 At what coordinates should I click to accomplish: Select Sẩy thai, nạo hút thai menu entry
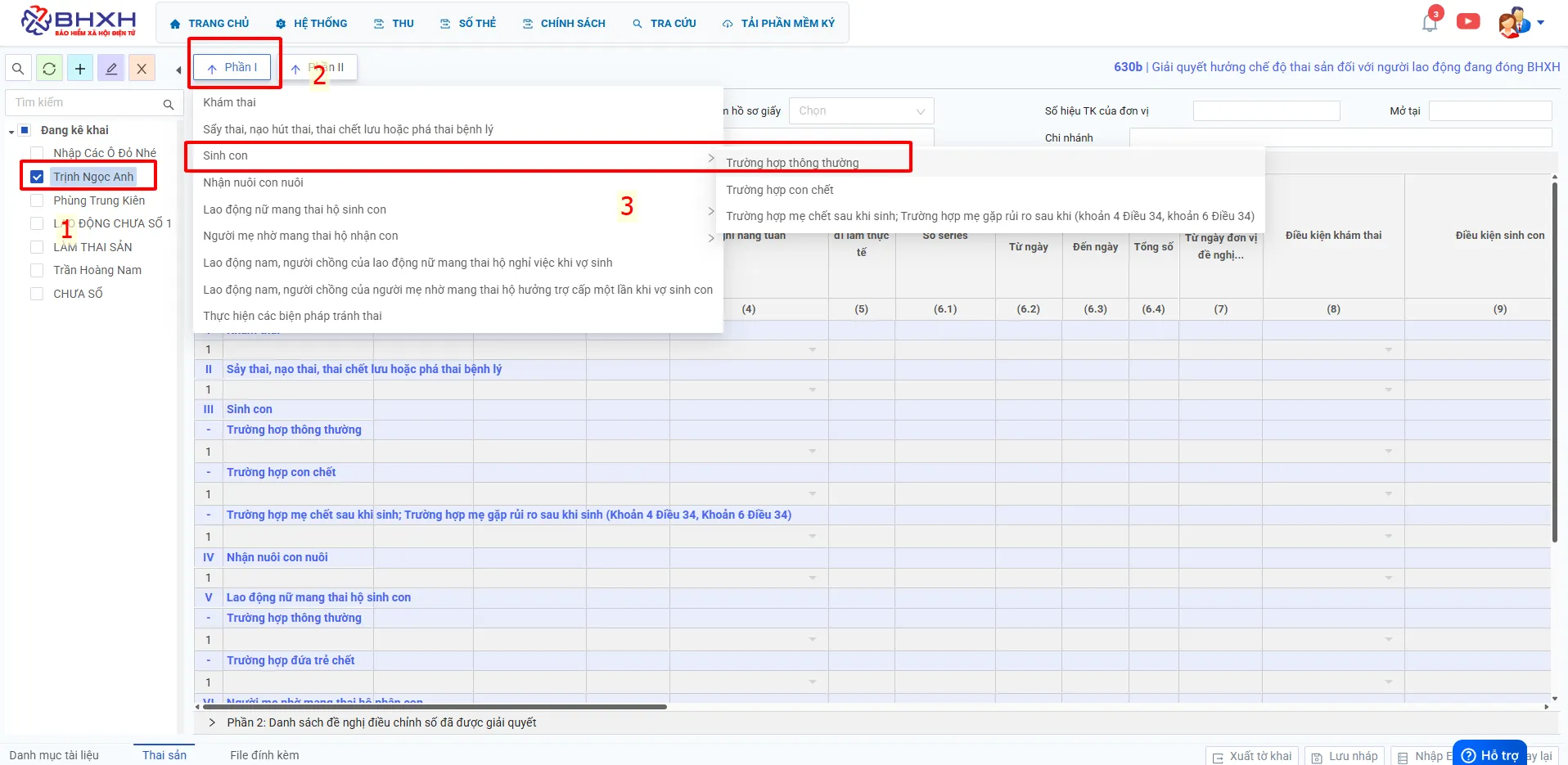point(457,129)
